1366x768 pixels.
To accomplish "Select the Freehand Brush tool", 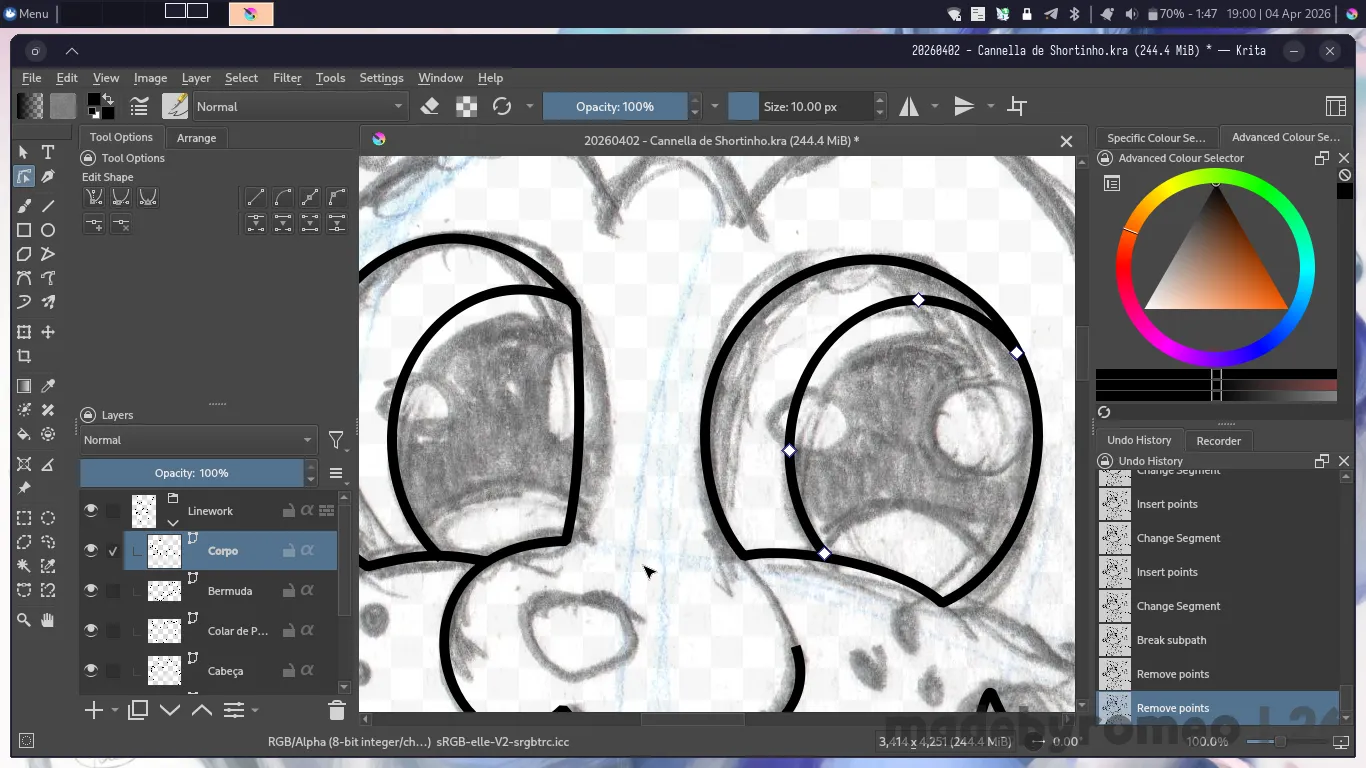I will (24, 205).
